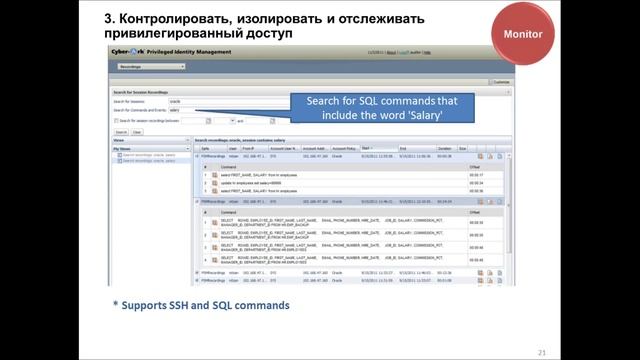The image size is (640, 360).
Task: Click the document icon on the third session row
Action: pyautogui.click(x=500, y=273)
